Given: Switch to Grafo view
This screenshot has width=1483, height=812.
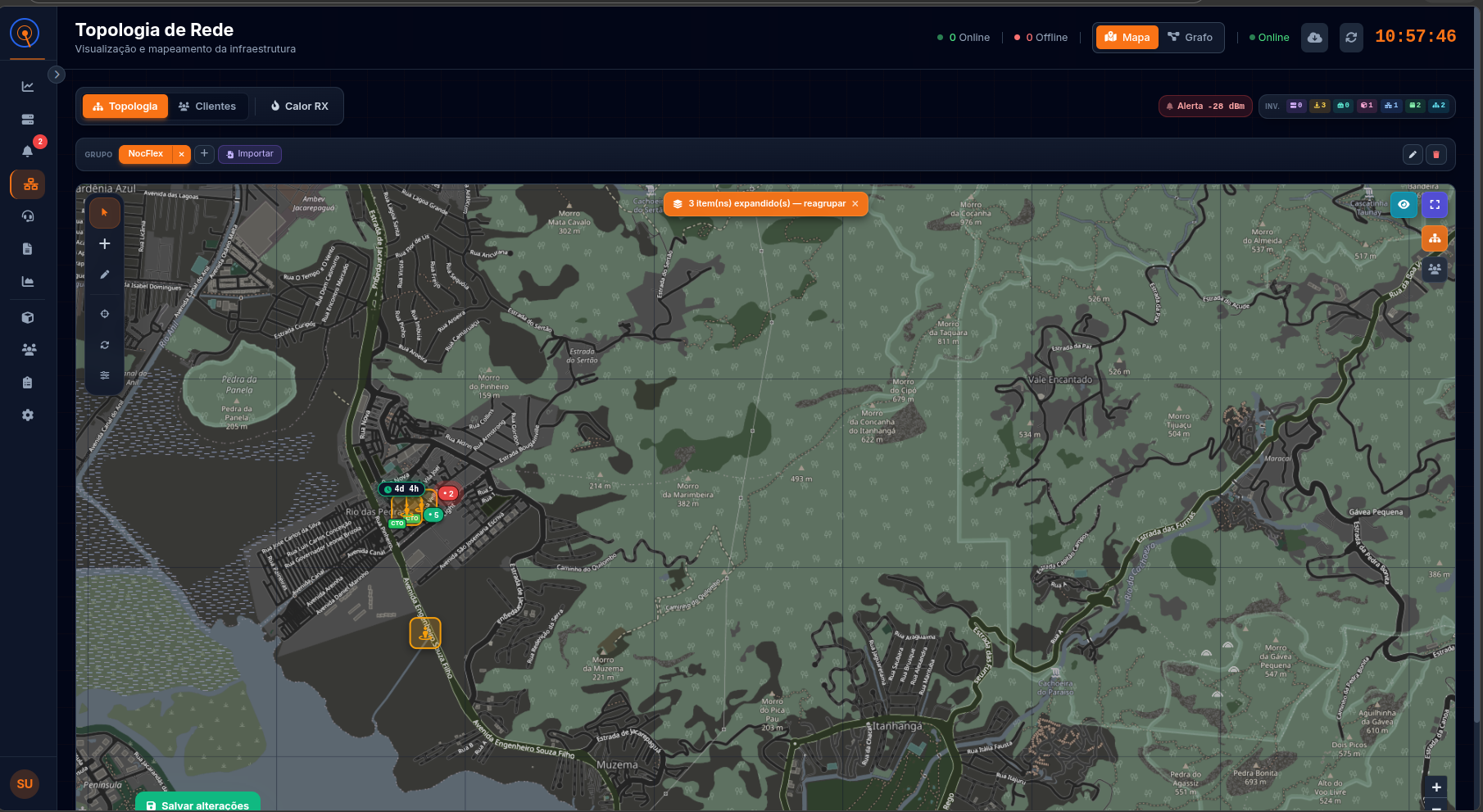Looking at the screenshot, I should [x=1190, y=38].
